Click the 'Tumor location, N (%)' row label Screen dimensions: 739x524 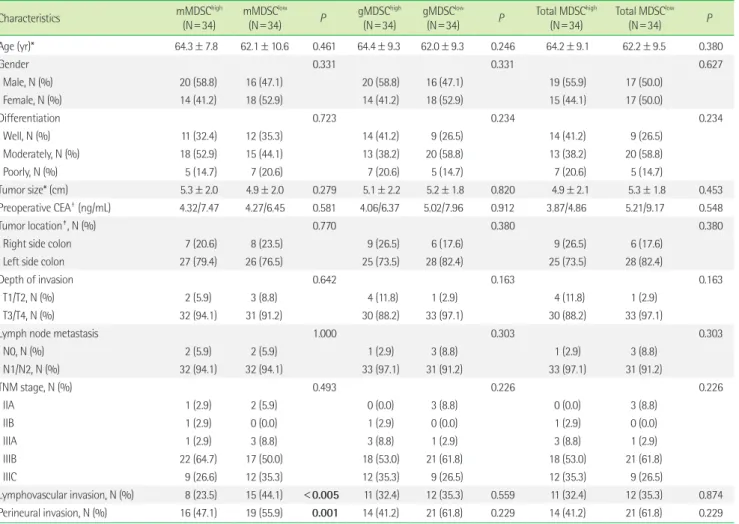[48, 226]
